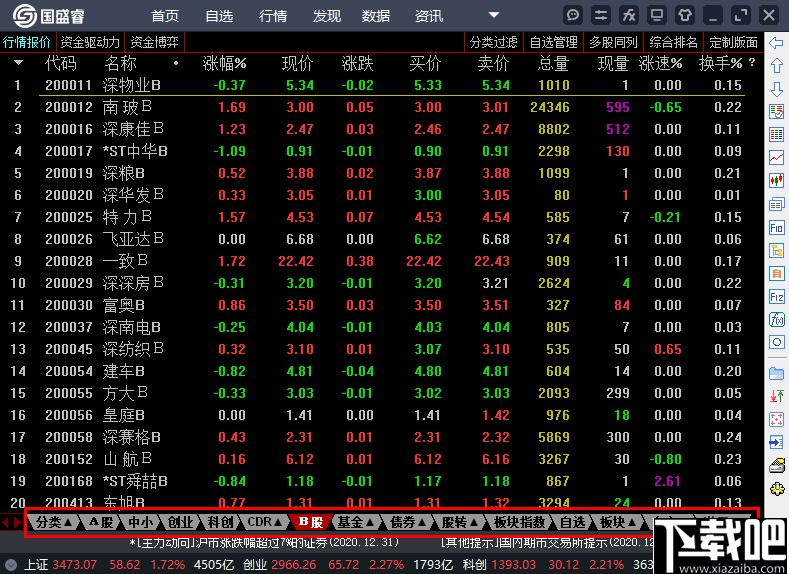Open the f(x) indicator formula icon in sidebar
This screenshot has width=789, height=574.
tap(776, 319)
